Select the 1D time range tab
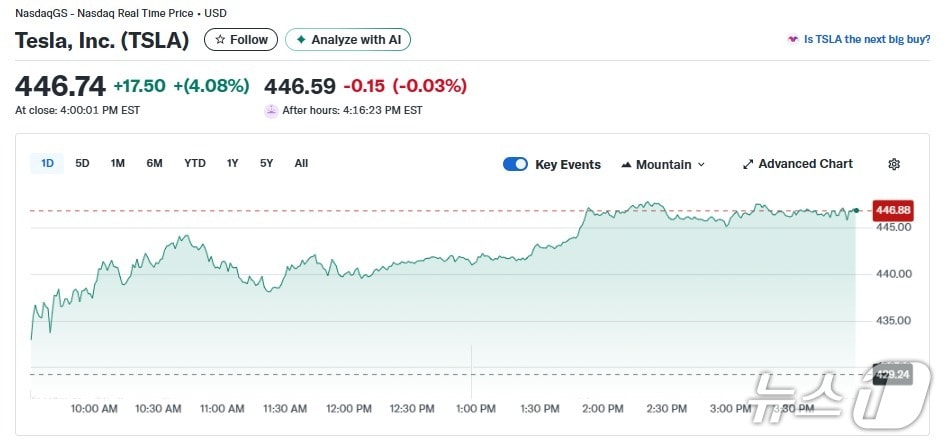The width and height of the screenshot is (945, 443). [x=47, y=163]
